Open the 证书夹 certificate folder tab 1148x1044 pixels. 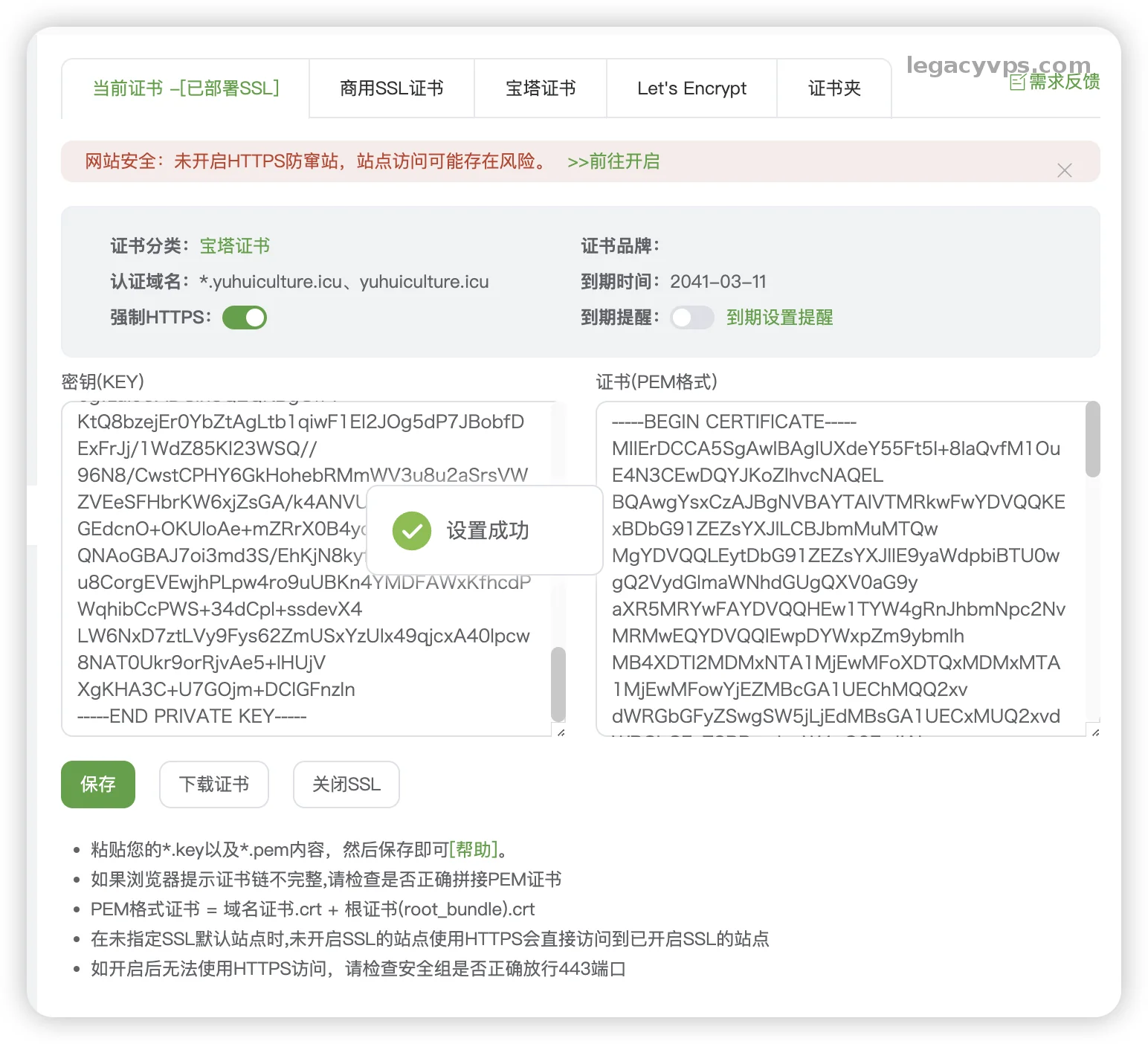[x=834, y=88]
